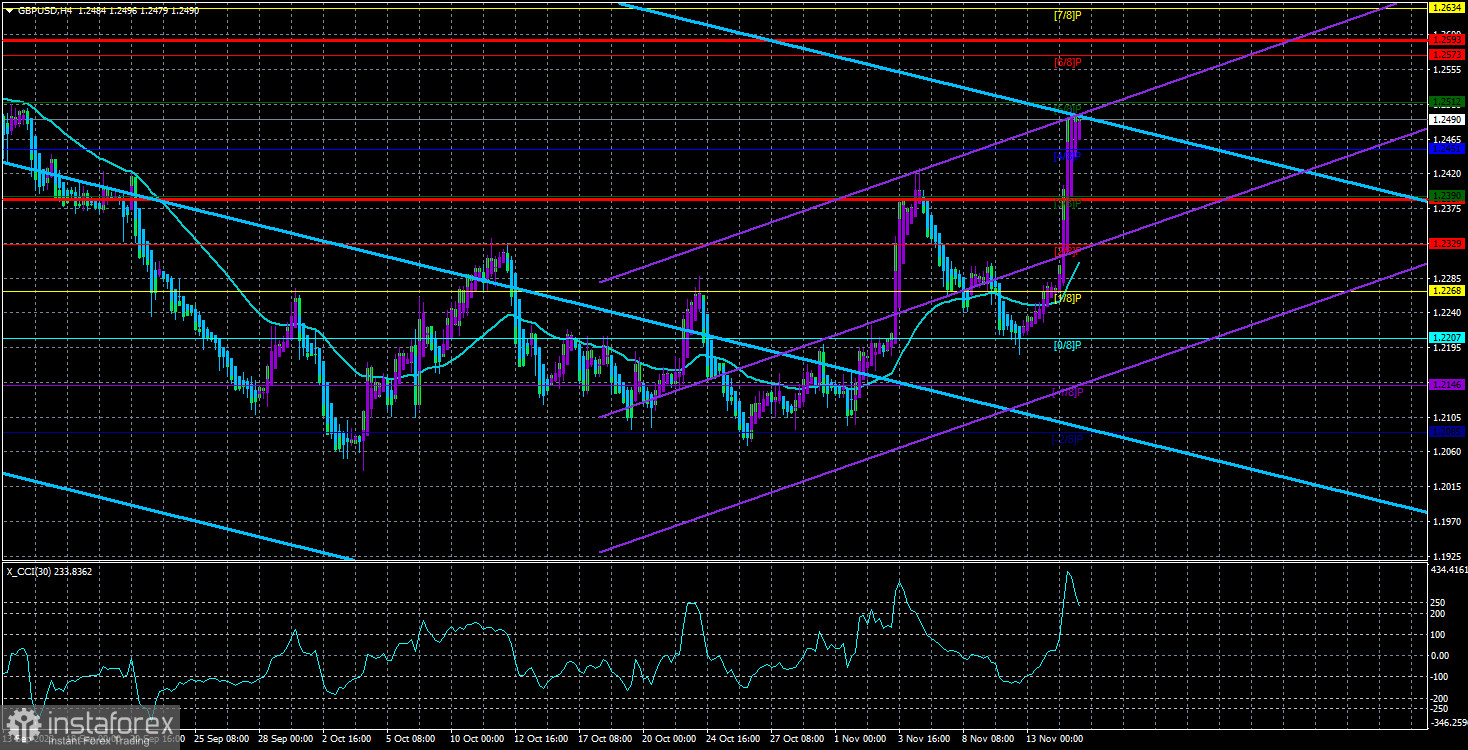1468x750 pixels.
Task: Open the GBPUSD,H4 chart title arrow
Action: click(x=8, y=9)
